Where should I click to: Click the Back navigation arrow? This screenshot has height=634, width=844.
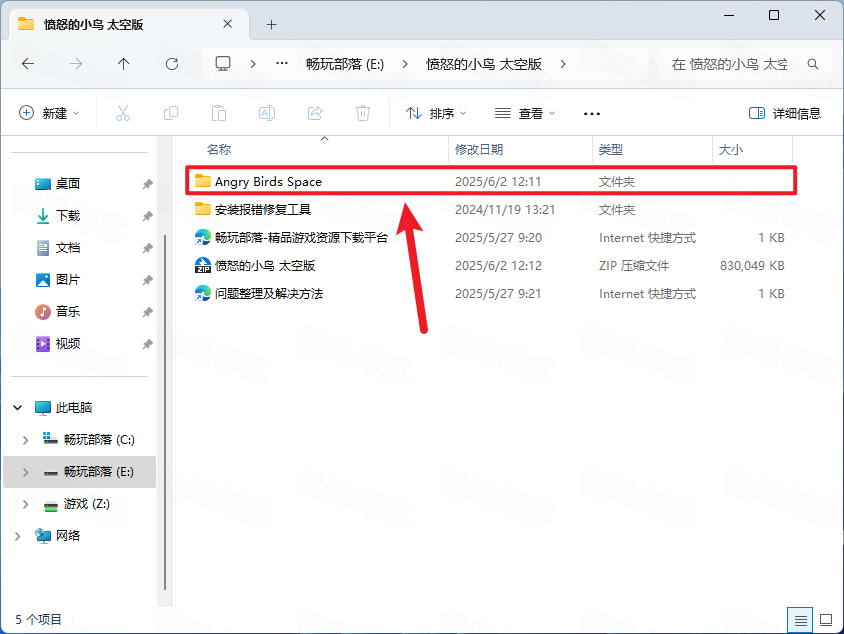[28, 64]
